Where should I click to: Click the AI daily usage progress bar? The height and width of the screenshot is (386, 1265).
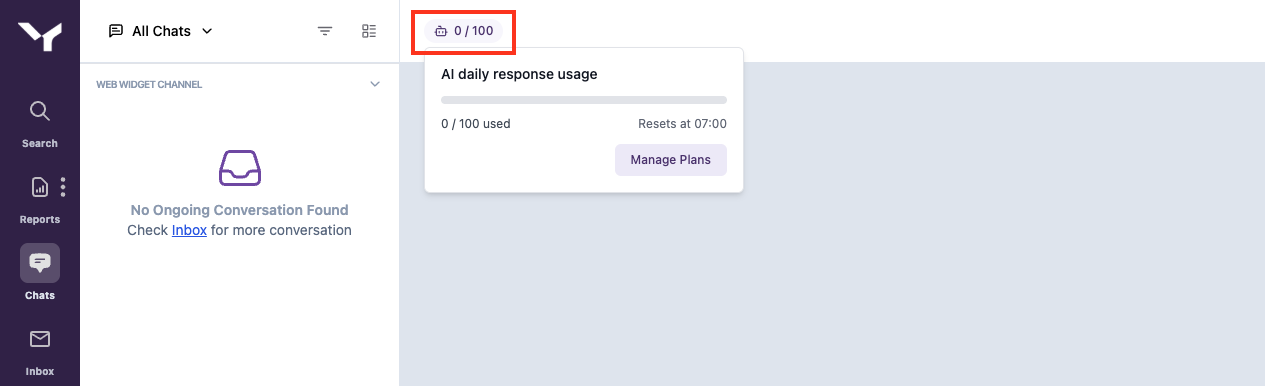click(584, 100)
